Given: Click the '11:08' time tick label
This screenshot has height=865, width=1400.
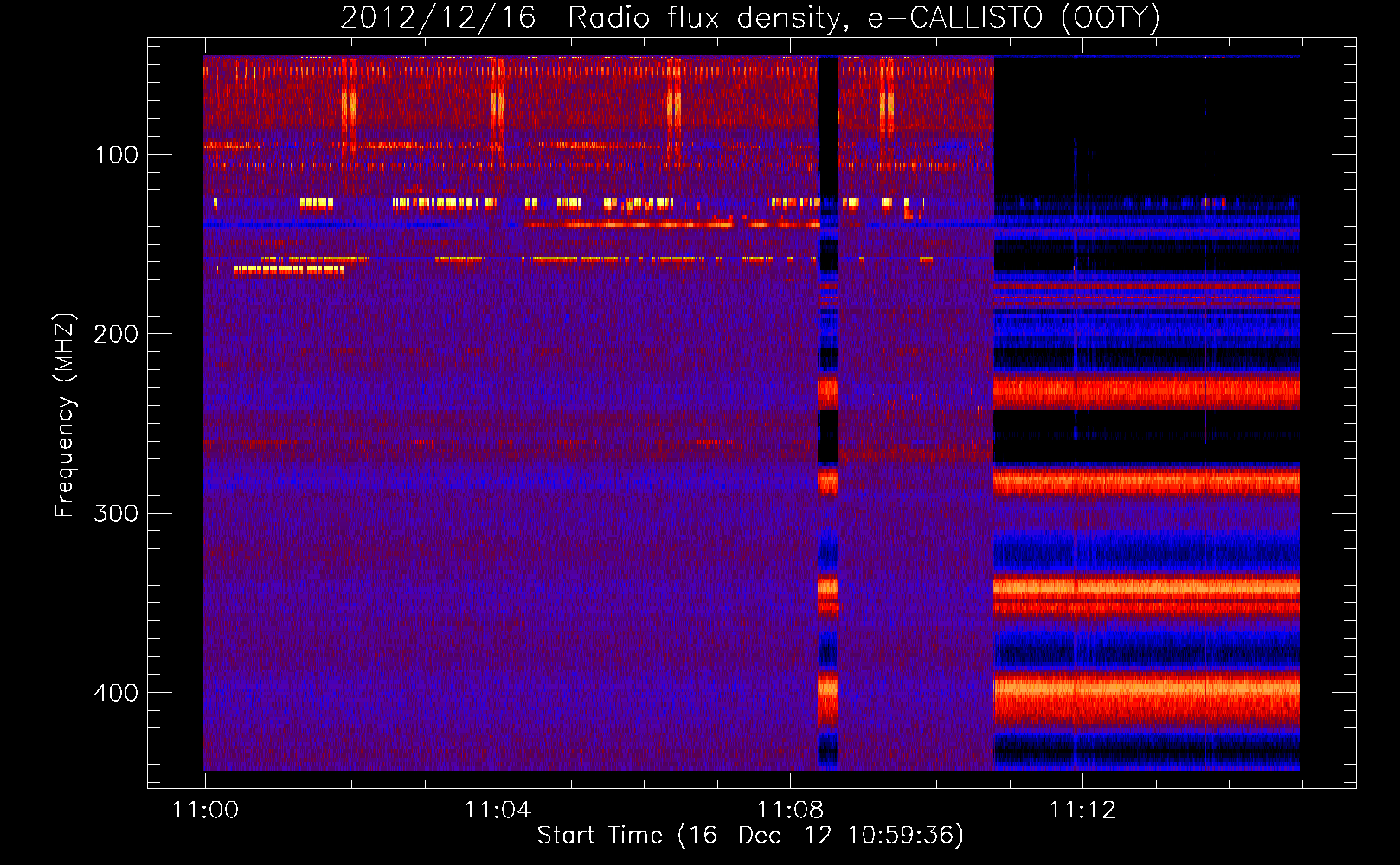Looking at the screenshot, I should (x=790, y=811).
